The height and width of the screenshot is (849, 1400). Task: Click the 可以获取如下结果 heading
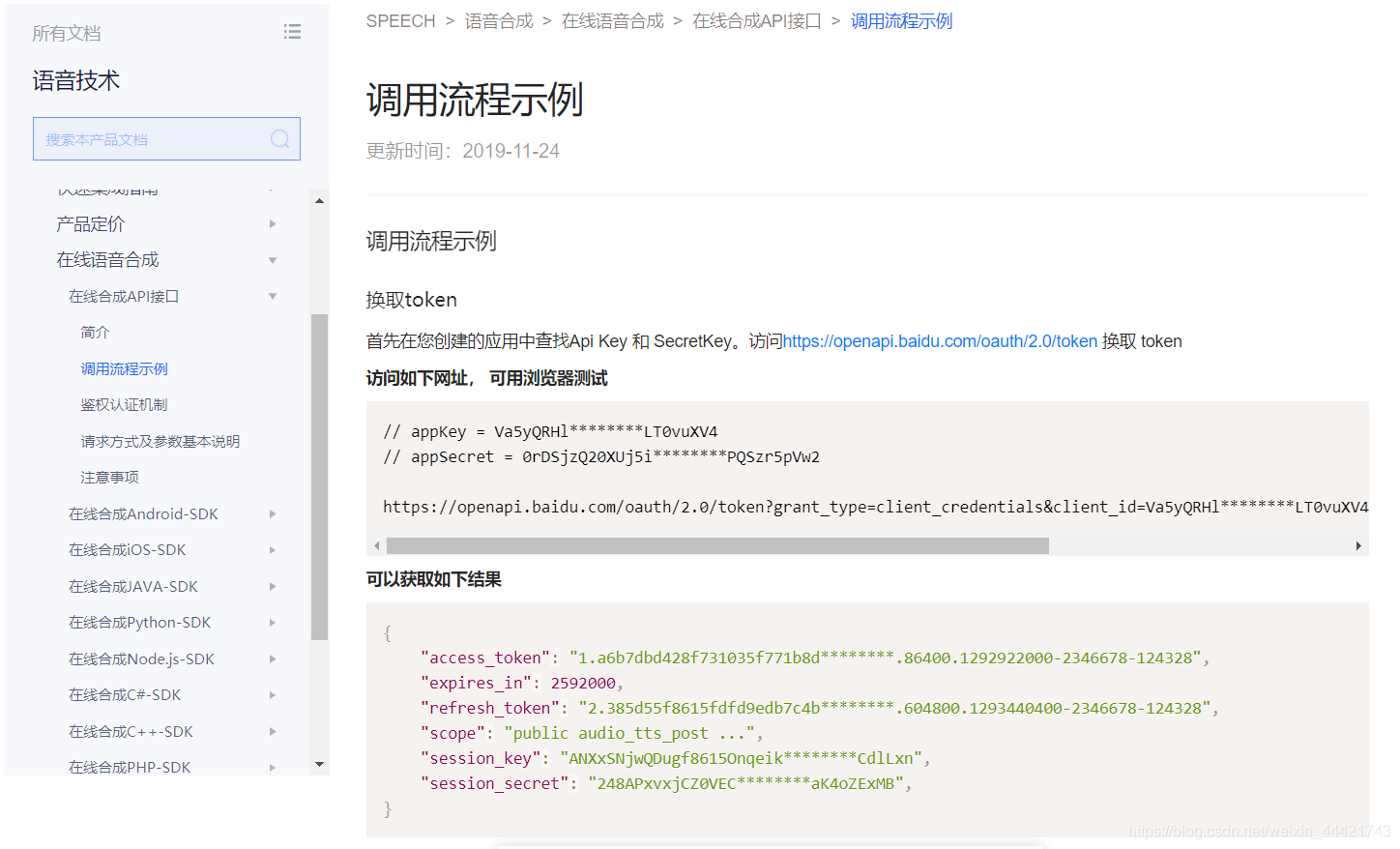[x=433, y=579]
